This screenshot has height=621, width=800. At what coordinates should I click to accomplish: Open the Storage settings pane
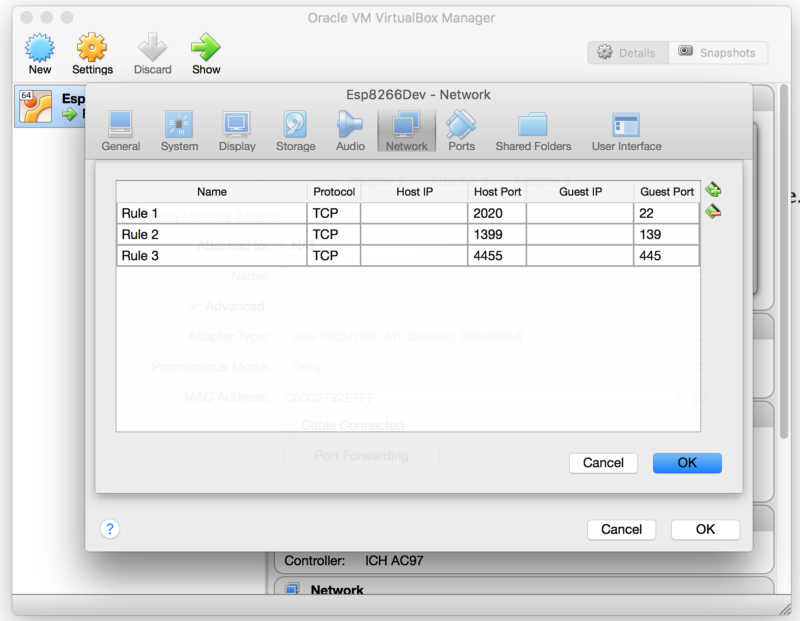tap(295, 131)
